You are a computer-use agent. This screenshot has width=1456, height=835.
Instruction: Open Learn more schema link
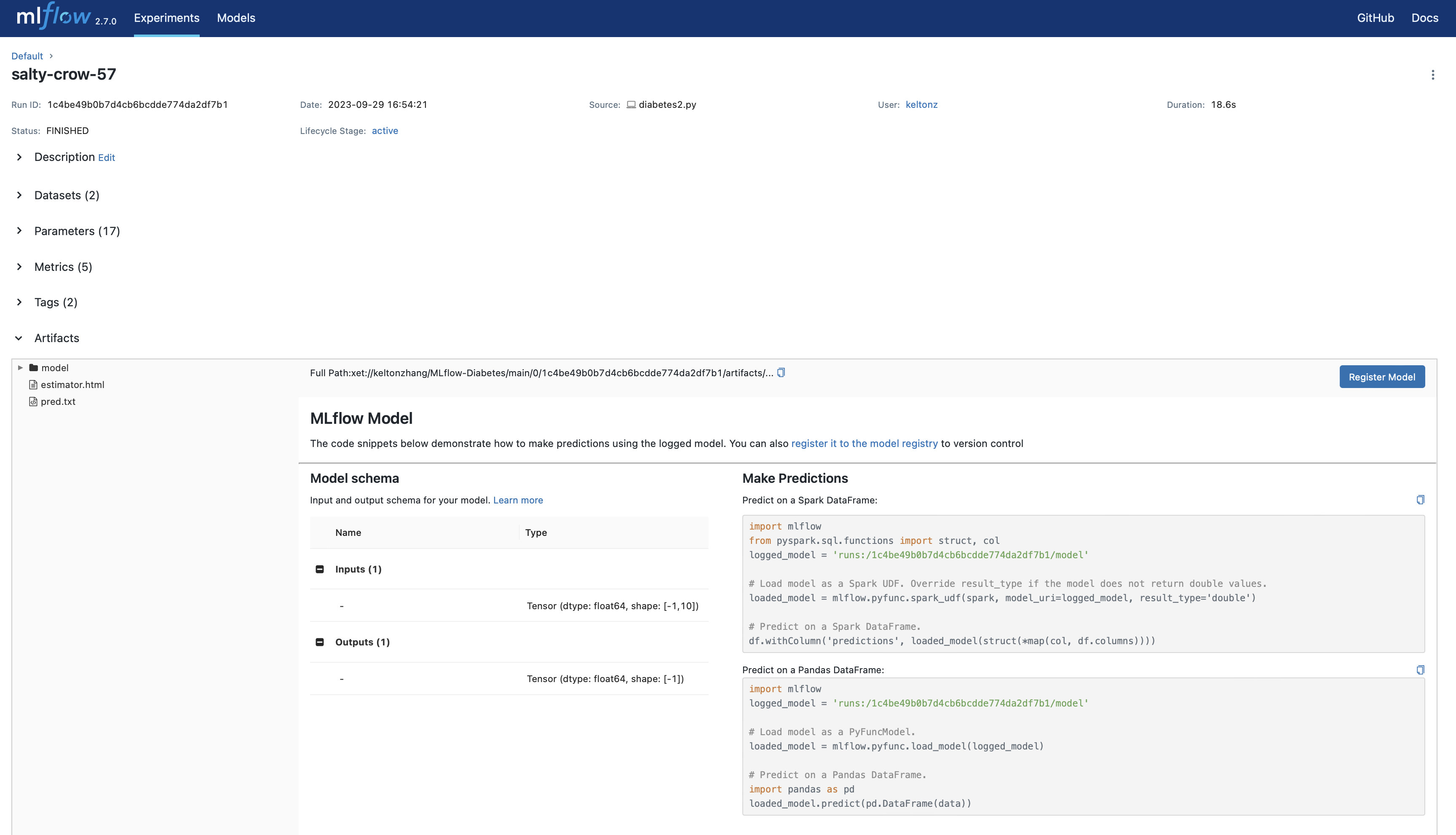pos(518,500)
